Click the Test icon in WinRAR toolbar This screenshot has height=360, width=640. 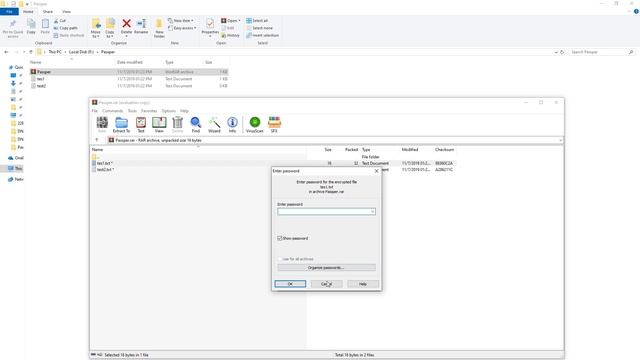[141, 124]
